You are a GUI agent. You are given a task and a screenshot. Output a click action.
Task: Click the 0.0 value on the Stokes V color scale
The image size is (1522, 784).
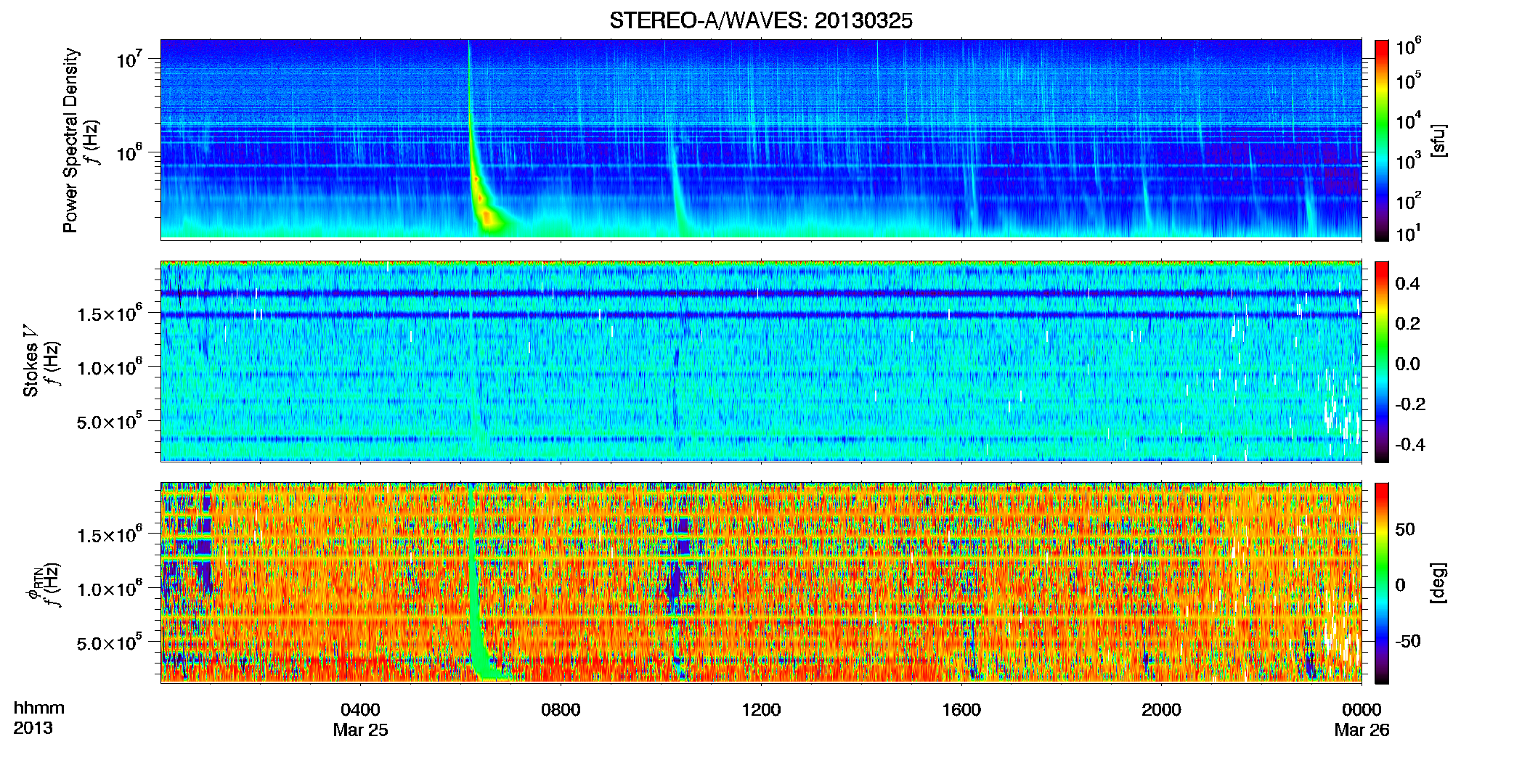click(1407, 364)
